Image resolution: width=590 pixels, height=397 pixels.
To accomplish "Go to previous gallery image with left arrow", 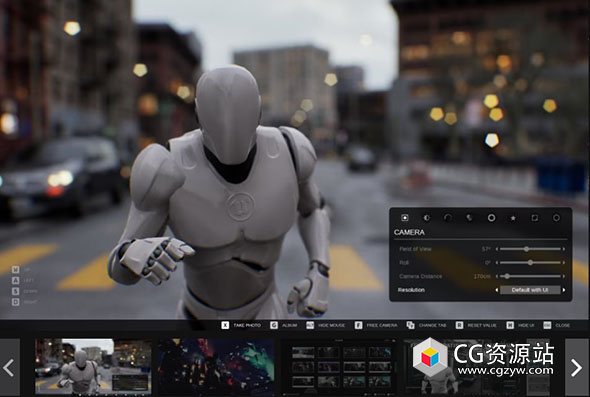I will (x=10, y=367).
